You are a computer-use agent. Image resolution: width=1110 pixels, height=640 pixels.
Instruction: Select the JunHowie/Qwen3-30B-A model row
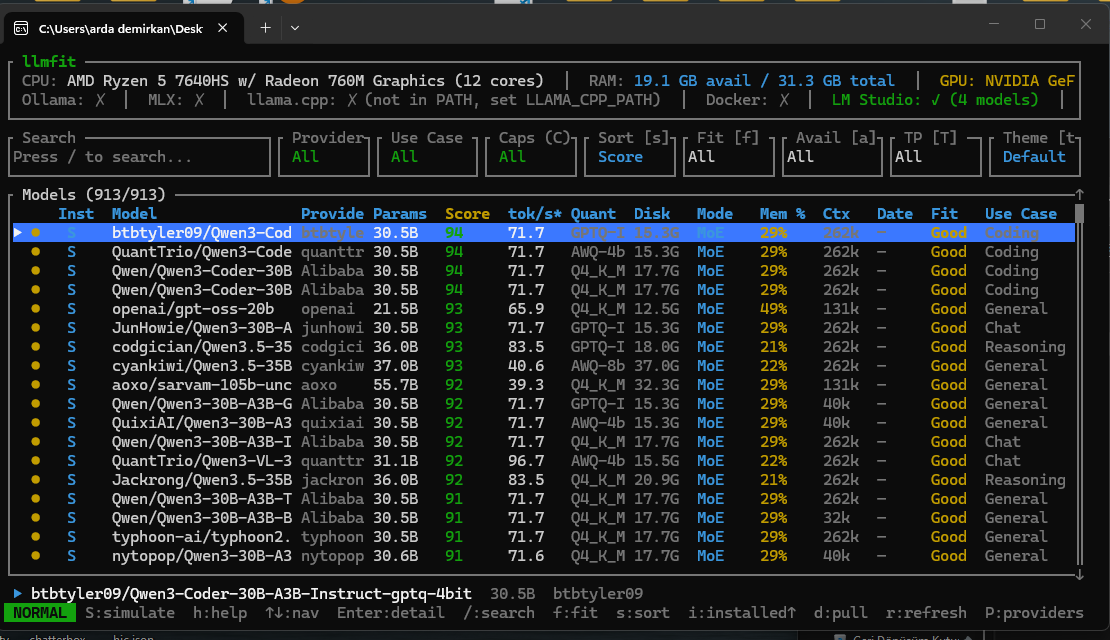tap(544, 328)
